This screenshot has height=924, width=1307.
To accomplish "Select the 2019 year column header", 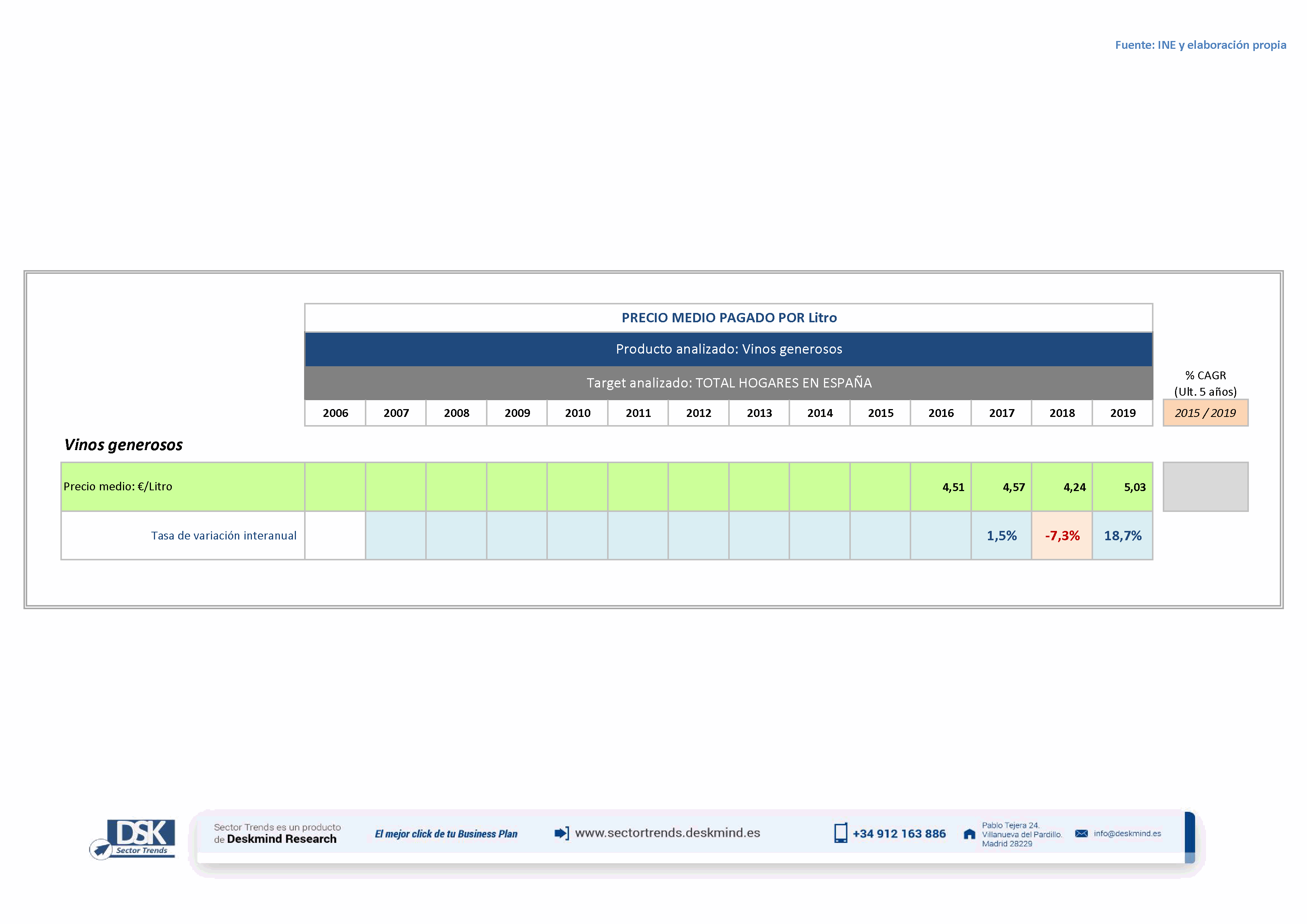I will tap(1122, 413).
